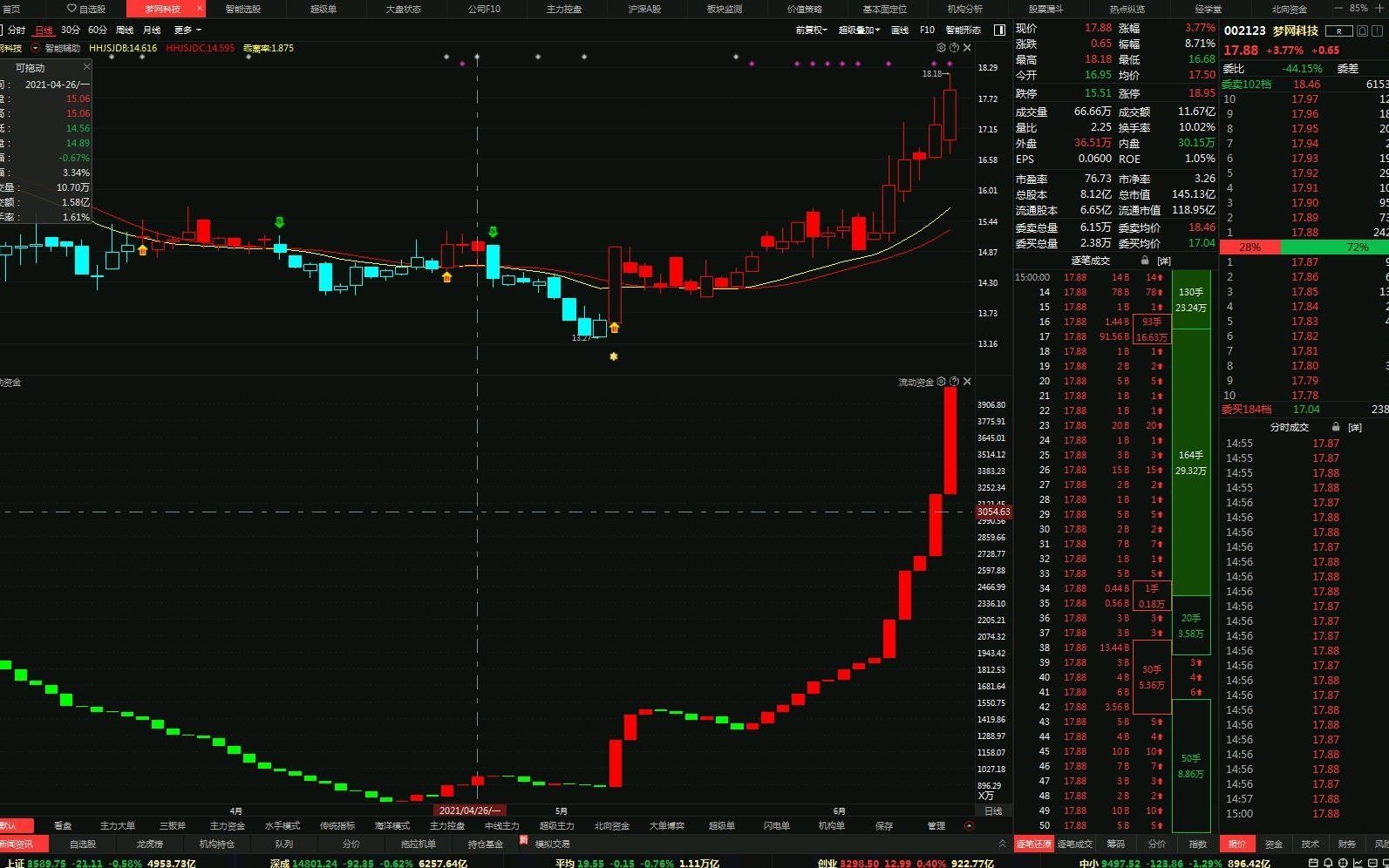Click the 逐笔还原 red tab button
Viewport: 1389px width, 868px height.
pyautogui.click(x=1034, y=844)
